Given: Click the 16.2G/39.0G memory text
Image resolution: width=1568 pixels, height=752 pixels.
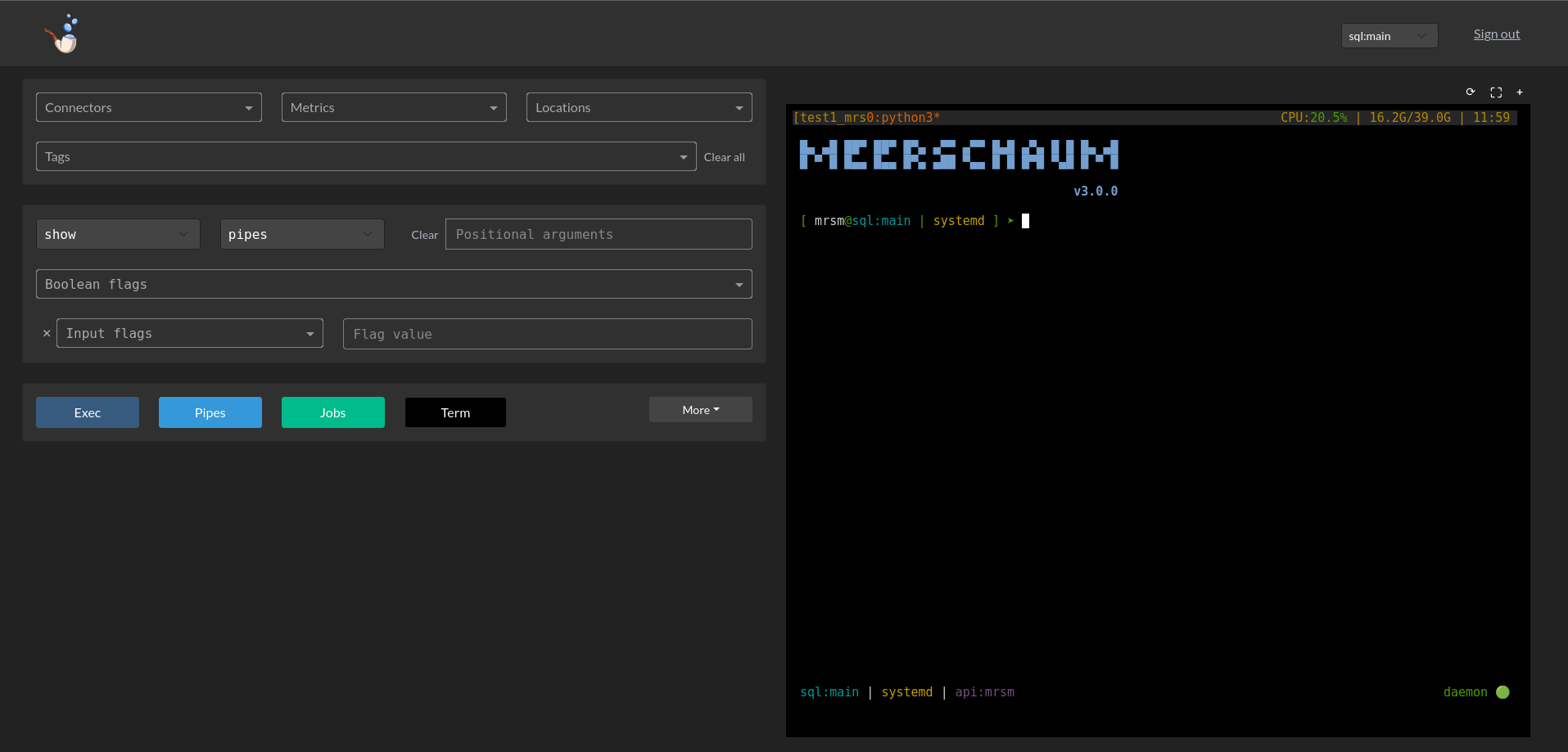Looking at the screenshot, I should point(1410,118).
